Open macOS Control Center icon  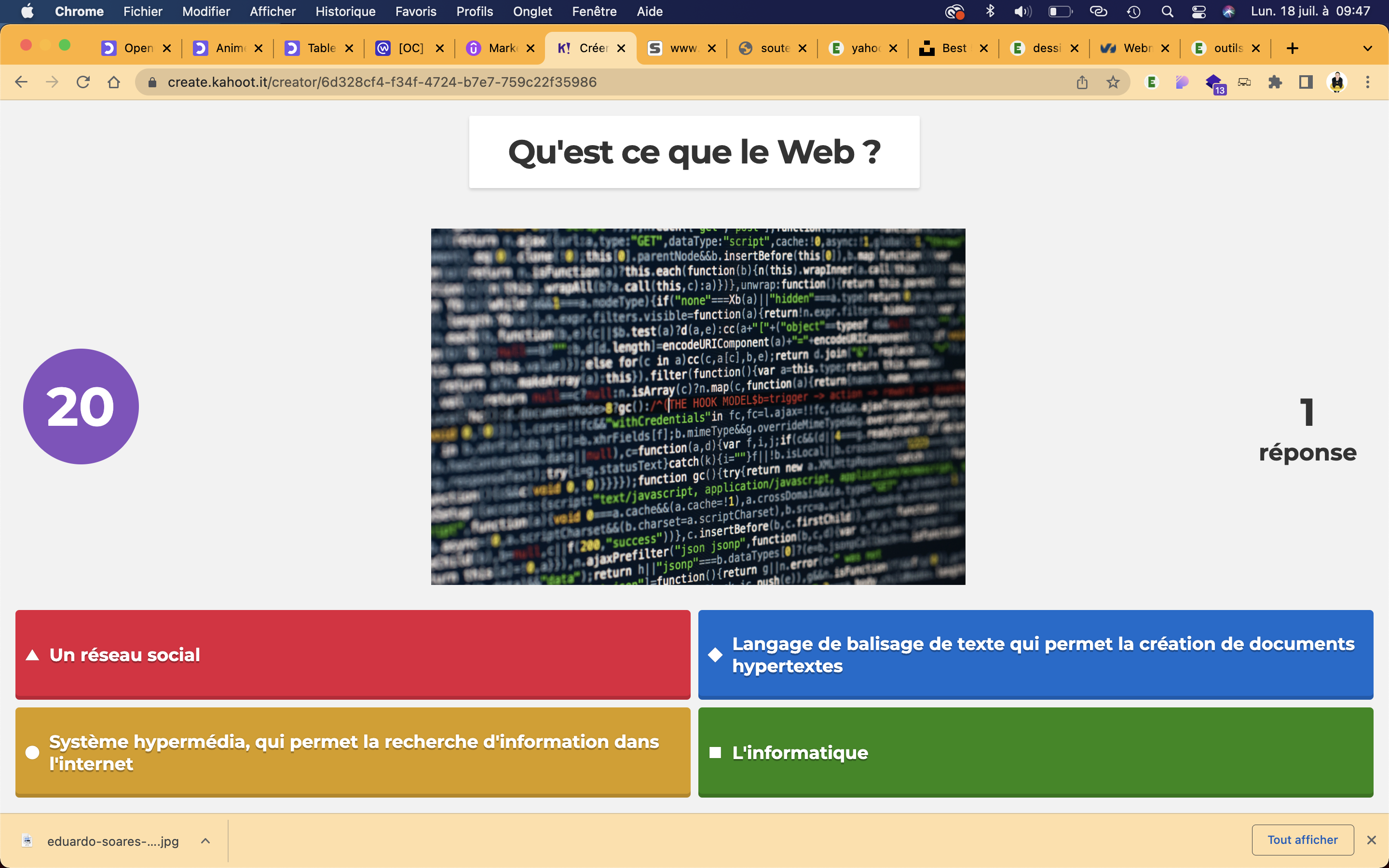[1198, 12]
